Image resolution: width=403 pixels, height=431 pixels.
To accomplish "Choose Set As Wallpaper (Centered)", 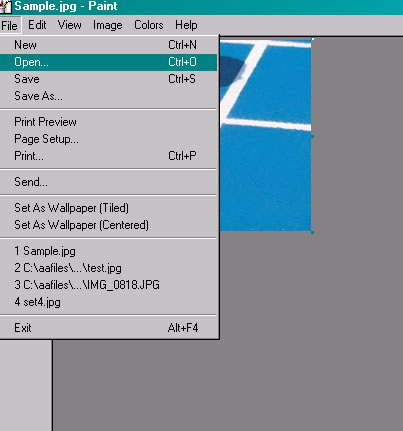I will [109, 225].
